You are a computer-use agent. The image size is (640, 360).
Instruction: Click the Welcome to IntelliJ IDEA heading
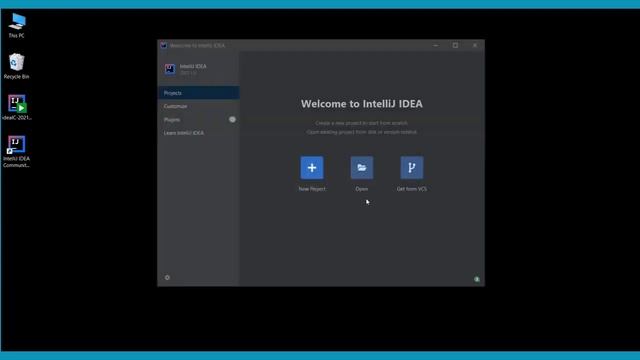pos(362,104)
